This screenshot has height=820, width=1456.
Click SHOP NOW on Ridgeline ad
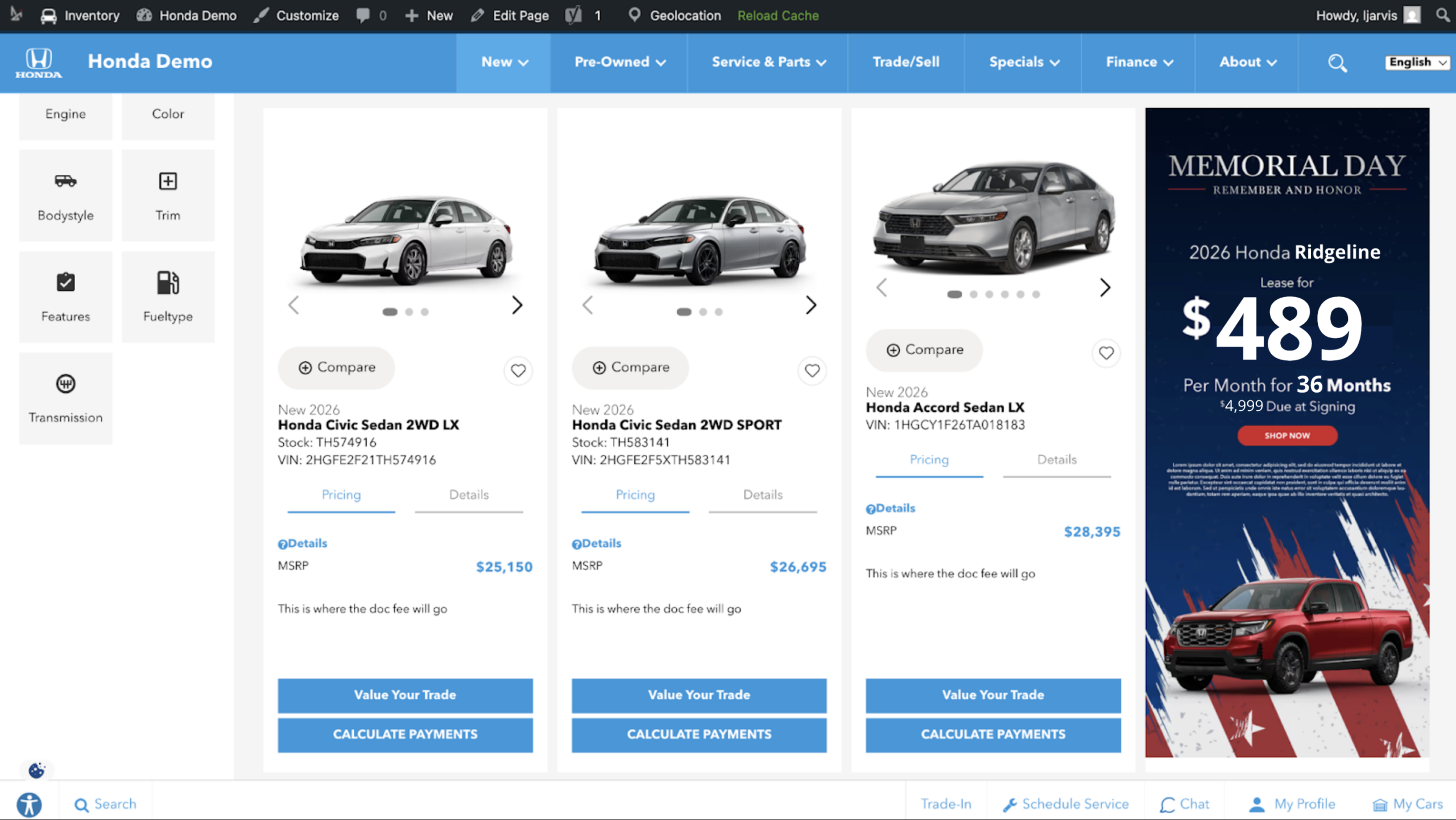(x=1287, y=436)
